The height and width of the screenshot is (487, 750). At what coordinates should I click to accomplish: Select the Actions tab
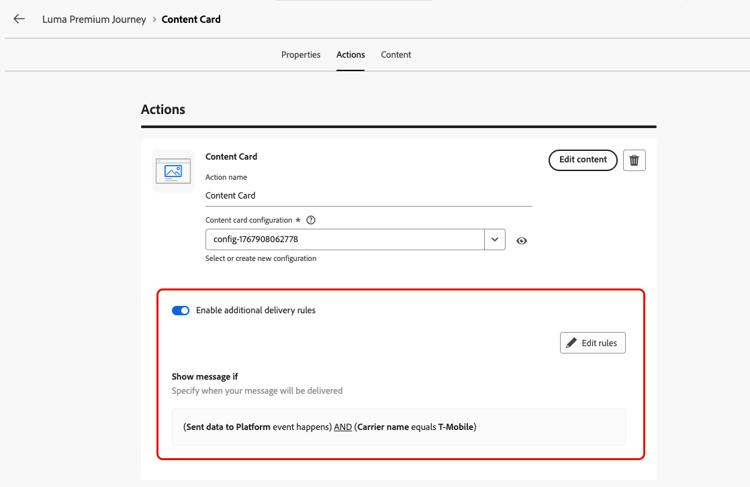coord(350,55)
